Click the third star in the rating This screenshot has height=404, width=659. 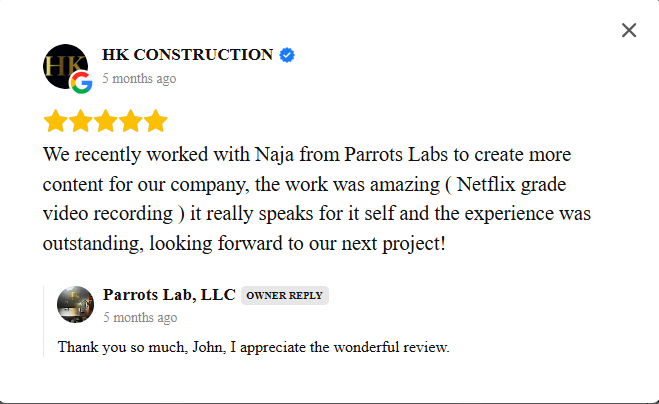105,122
